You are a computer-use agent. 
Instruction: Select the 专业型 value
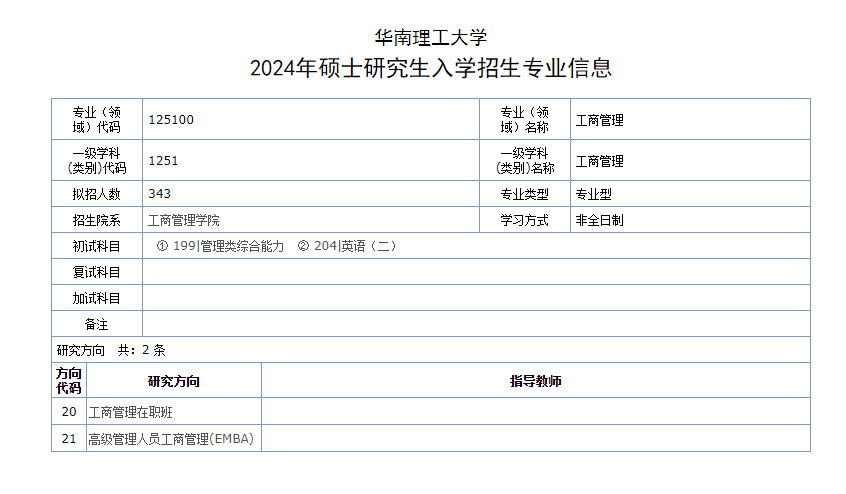[x=593, y=194]
